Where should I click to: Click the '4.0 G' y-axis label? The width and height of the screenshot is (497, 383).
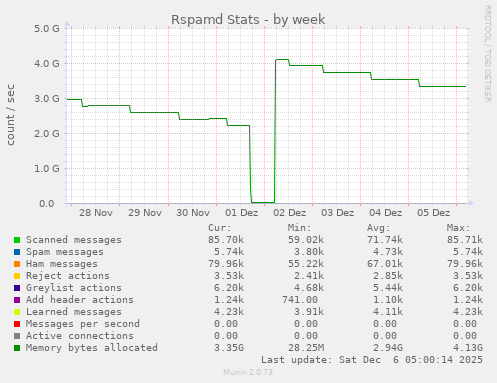click(x=47, y=63)
